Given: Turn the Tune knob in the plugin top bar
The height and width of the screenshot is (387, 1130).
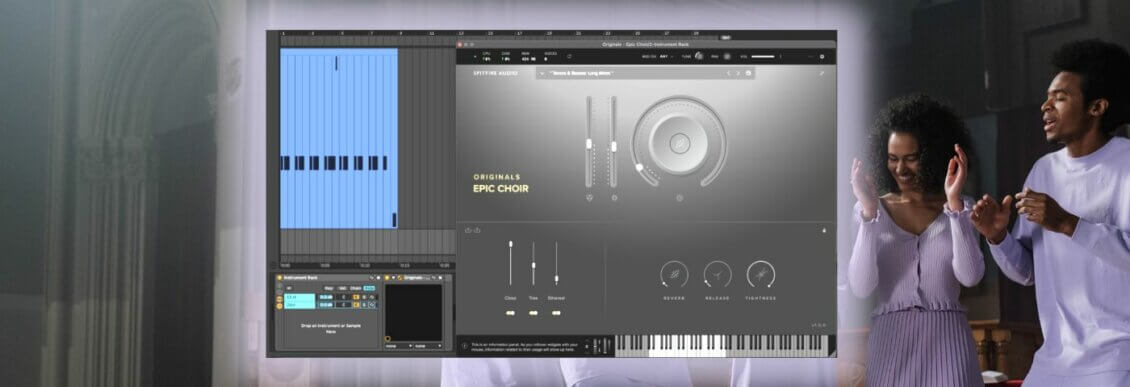Looking at the screenshot, I should click(699, 55).
